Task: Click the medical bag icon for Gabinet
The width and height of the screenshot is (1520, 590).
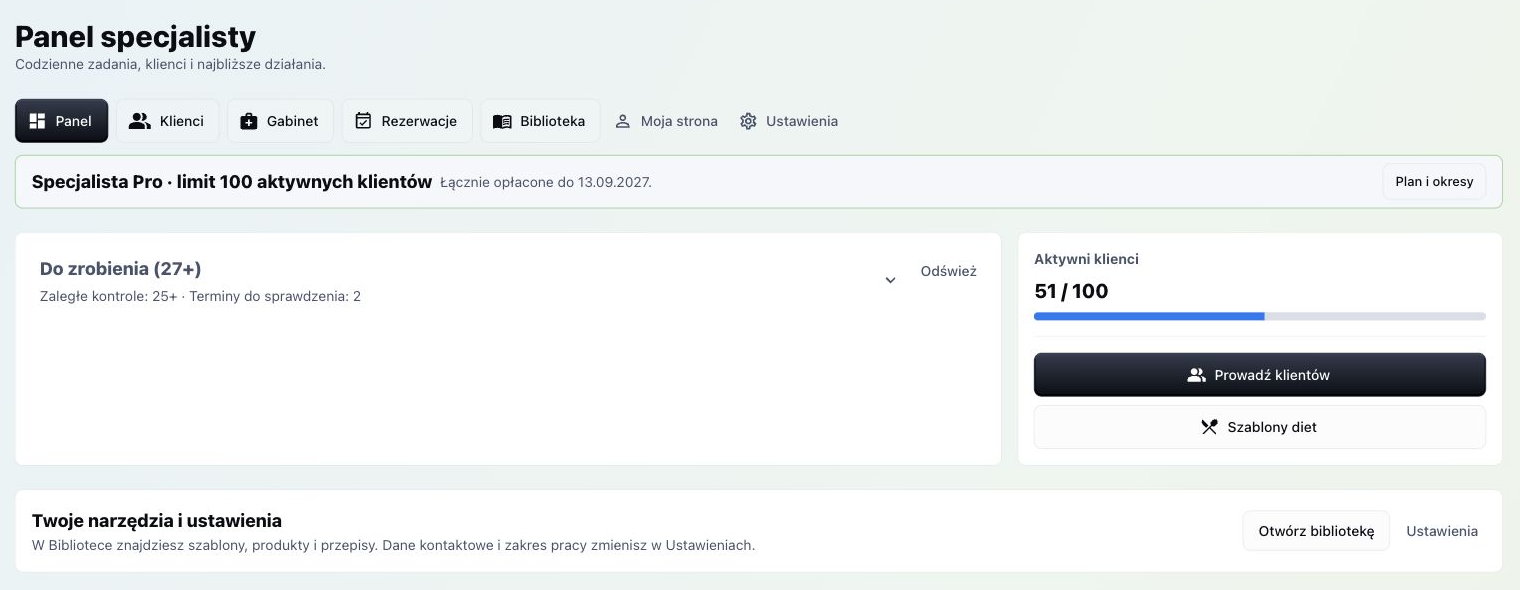Action: pos(249,121)
